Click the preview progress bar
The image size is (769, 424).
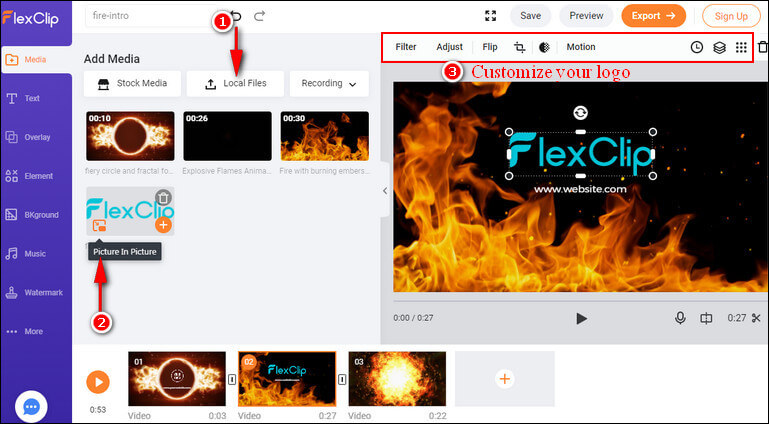(x=581, y=300)
